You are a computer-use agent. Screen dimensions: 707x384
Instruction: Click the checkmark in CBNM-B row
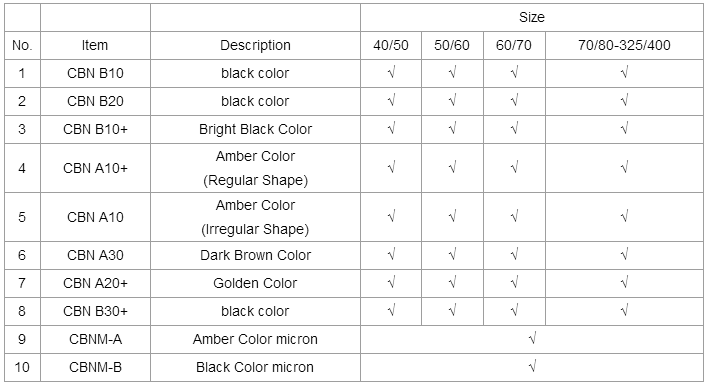click(x=533, y=367)
